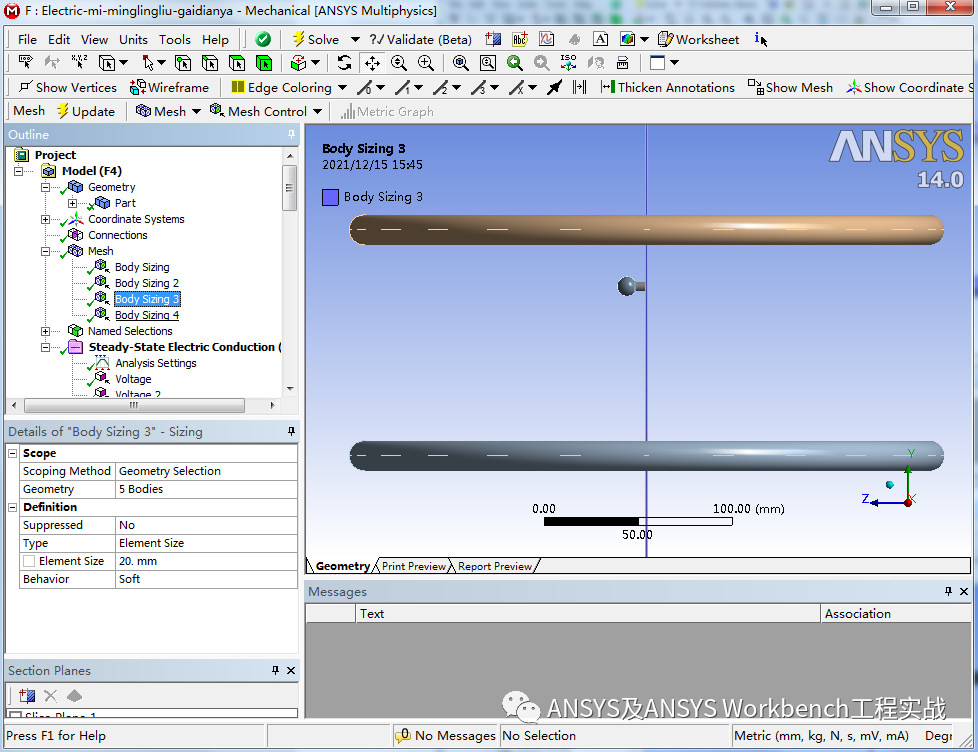Click the Element Size value field 20. mm
This screenshot has height=752, width=978.
point(207,561)
